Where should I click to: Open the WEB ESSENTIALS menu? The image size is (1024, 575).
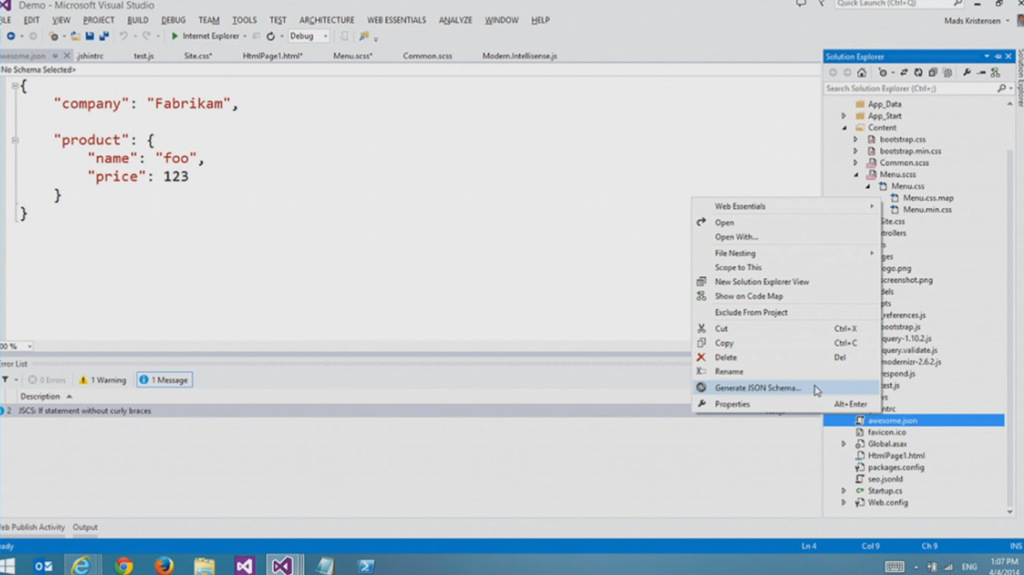click(396, 20)
